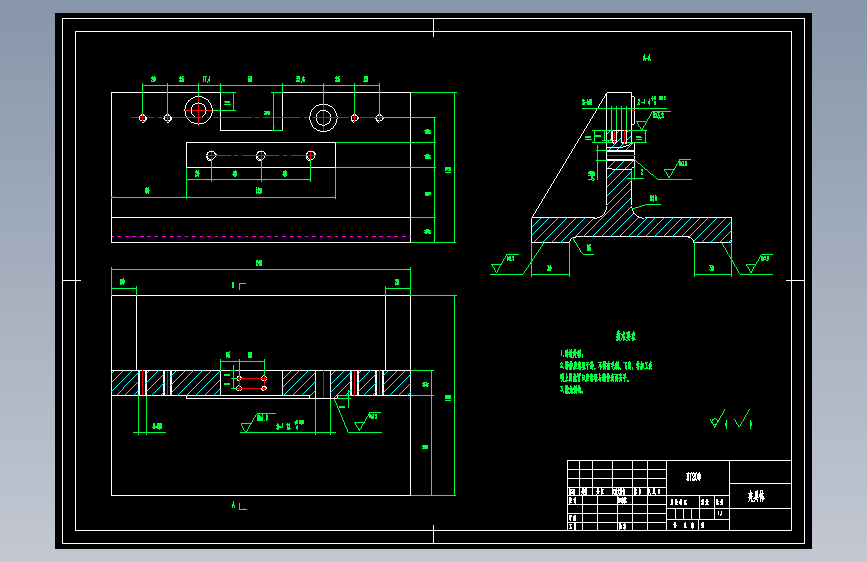Select the red rectangle with four corner holes
867x562 pixels.
(x=252, y=383)
